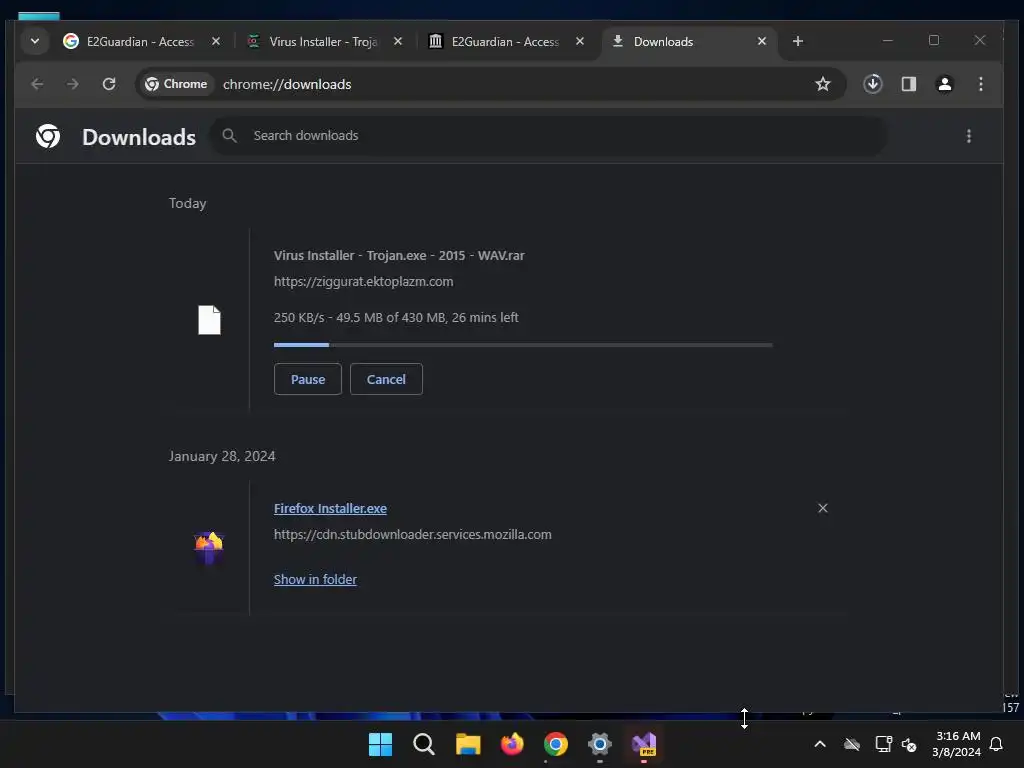Click the Search downloads field
Image resolution: width=1024 pixels, height=768 pixels.
click(x=549, y=136)
